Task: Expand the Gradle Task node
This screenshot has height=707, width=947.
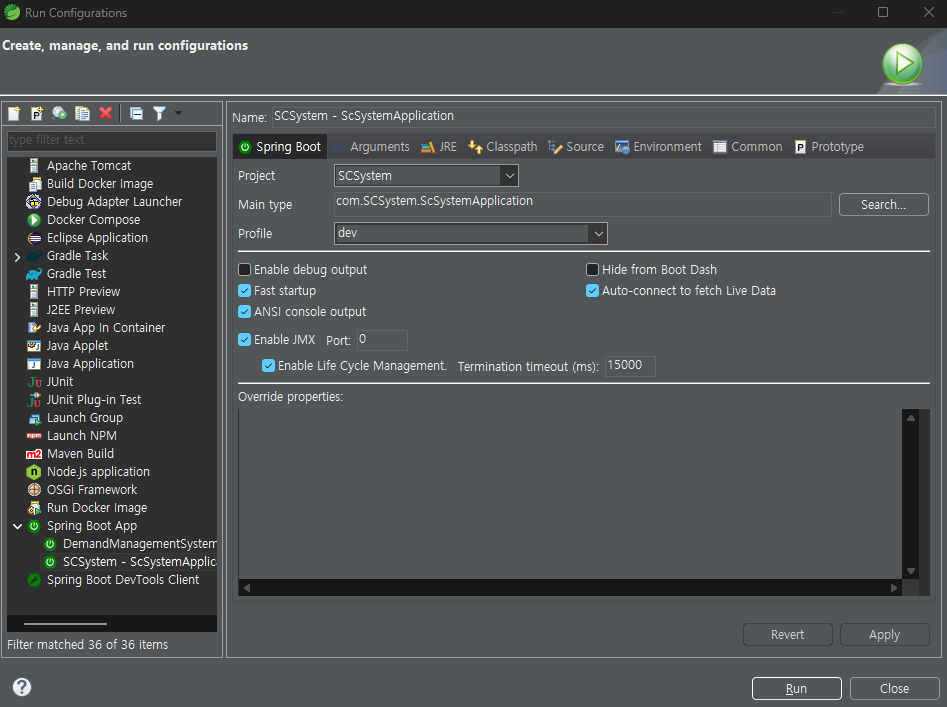Action: pos(17,257)
